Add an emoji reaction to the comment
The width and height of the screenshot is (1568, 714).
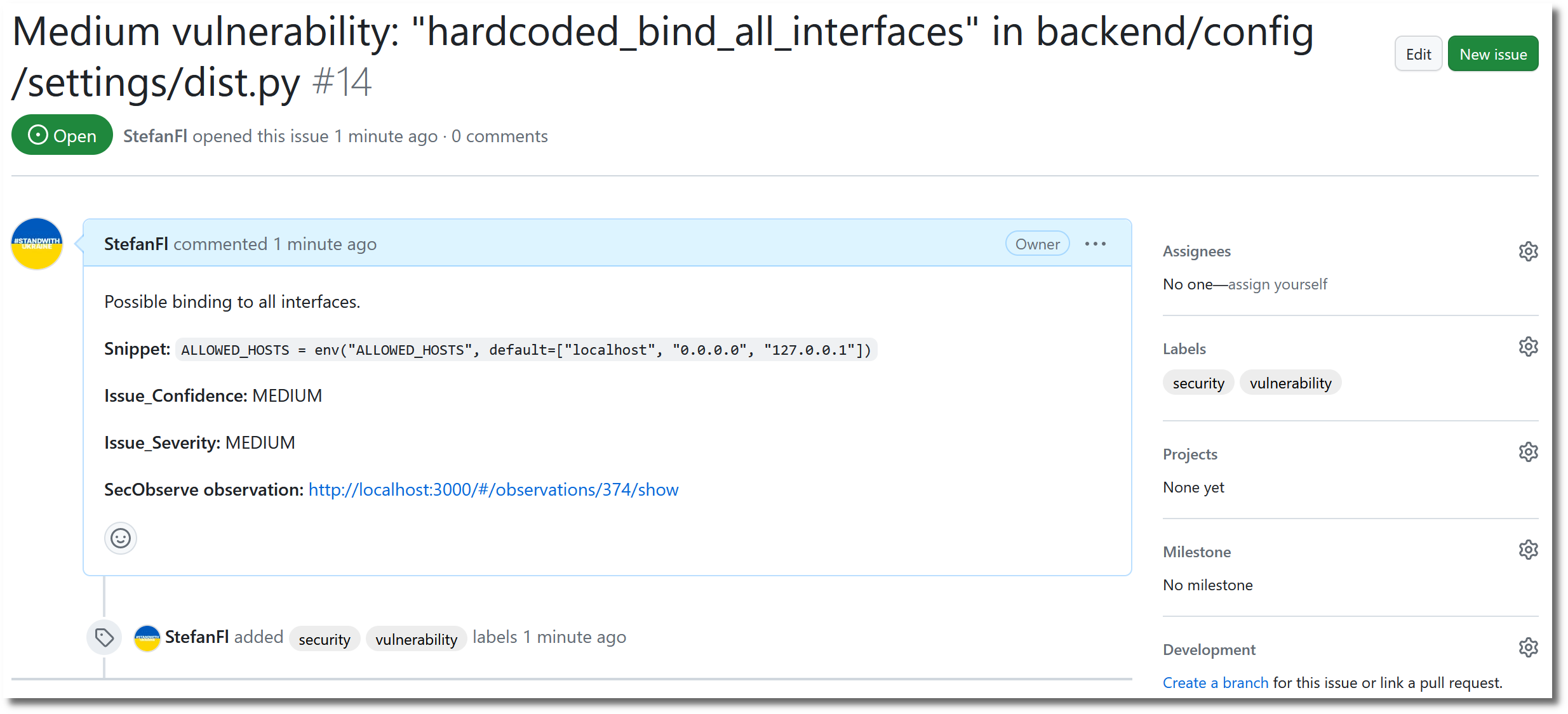point(120,538)
